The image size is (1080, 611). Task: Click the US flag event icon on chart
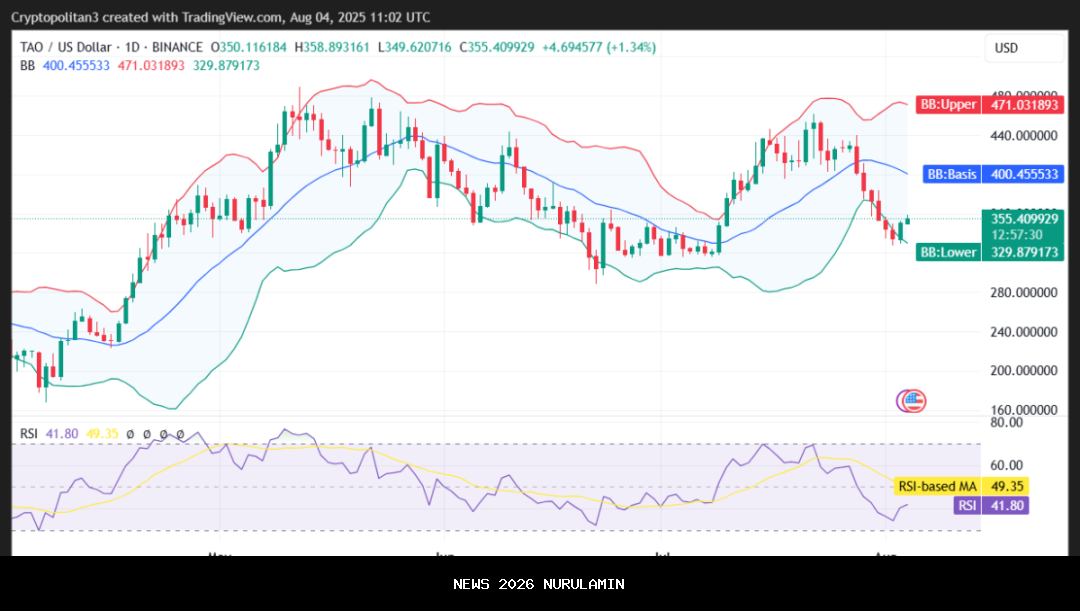(x=912, y=401)
